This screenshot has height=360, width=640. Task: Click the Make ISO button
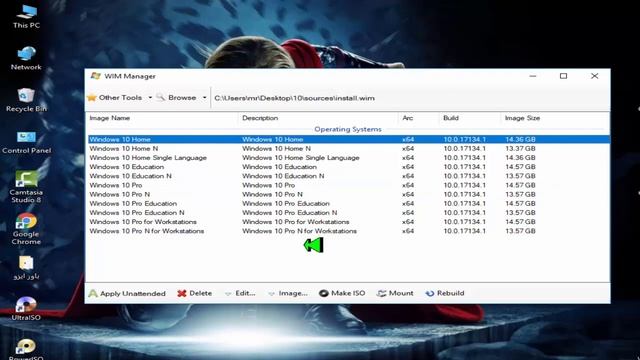coord(342,293)
